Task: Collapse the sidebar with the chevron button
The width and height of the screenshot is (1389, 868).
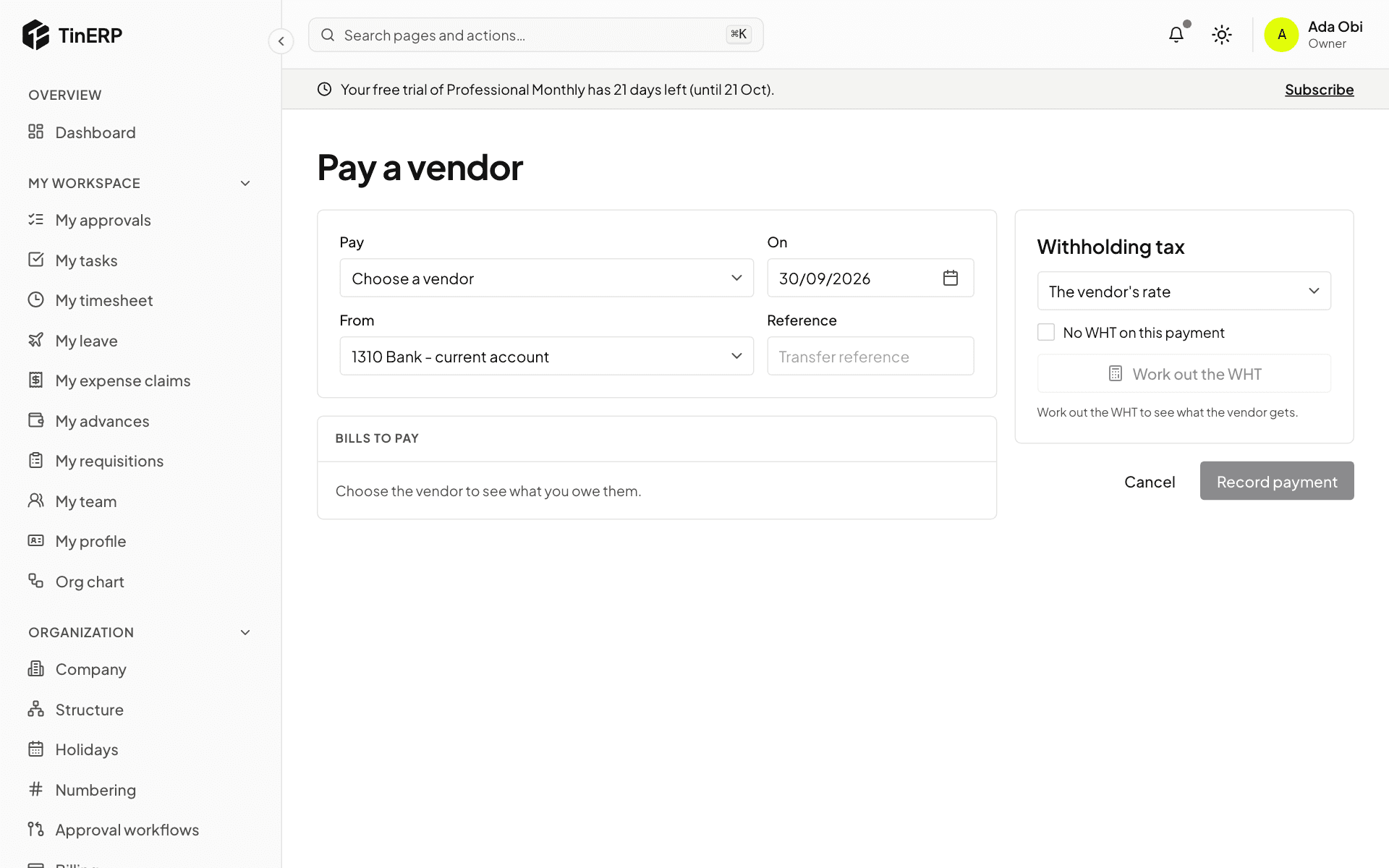Action: point(281,41)
